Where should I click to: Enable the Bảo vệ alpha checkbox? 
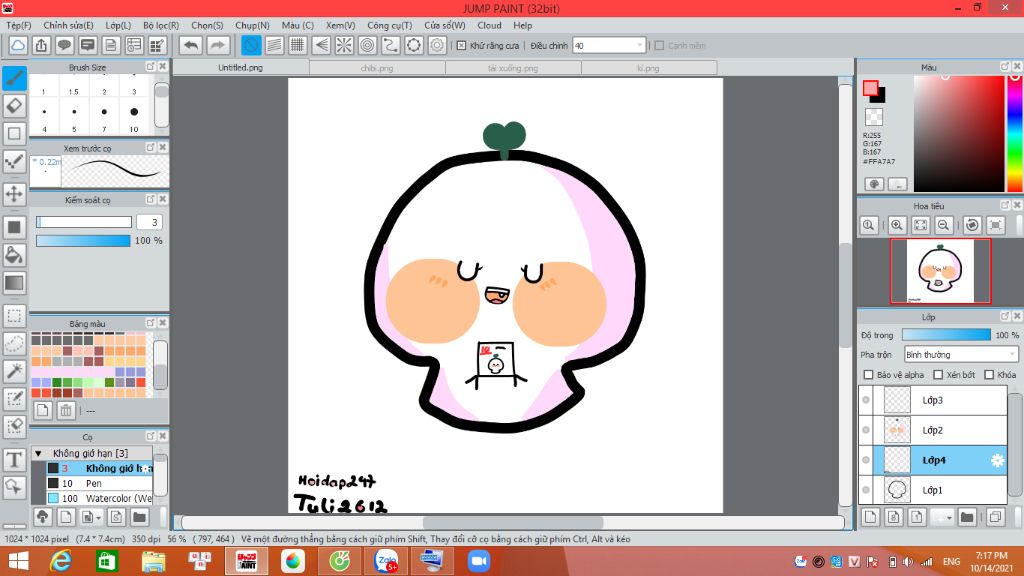pyautogui.click(x=869, y=375)
